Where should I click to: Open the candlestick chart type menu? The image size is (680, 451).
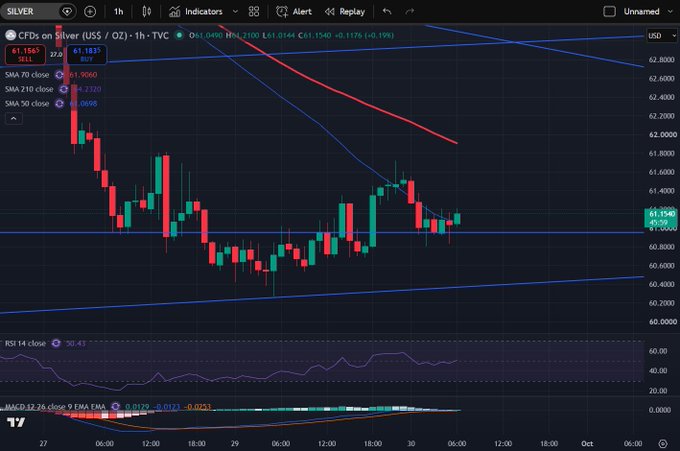pos(147,12)
